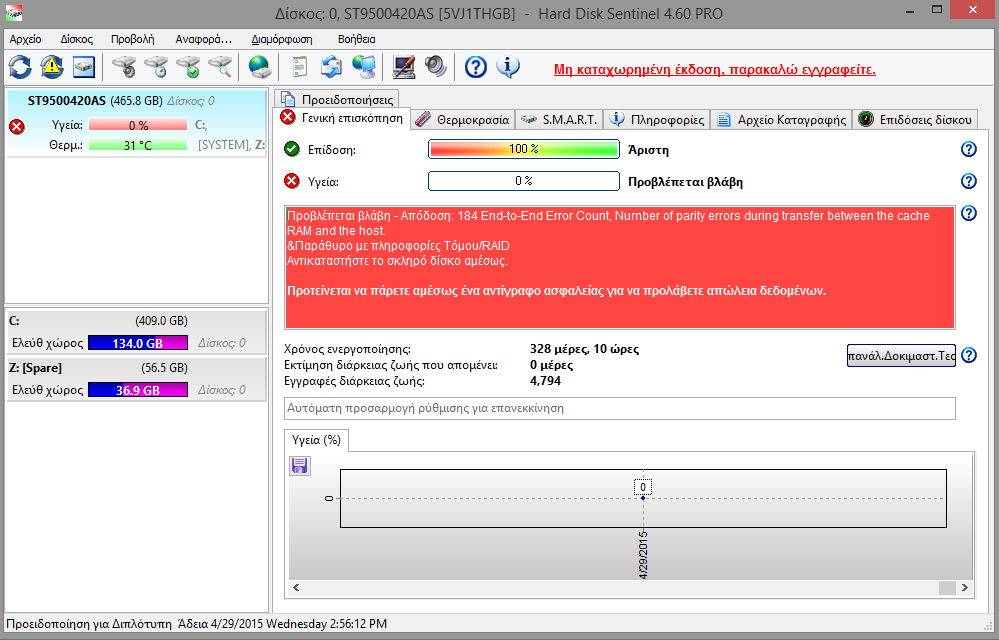Viewport: 999px width, 640px height.
Task: Open the S.M.A.R.T. tab
Action: coord(559,120)
